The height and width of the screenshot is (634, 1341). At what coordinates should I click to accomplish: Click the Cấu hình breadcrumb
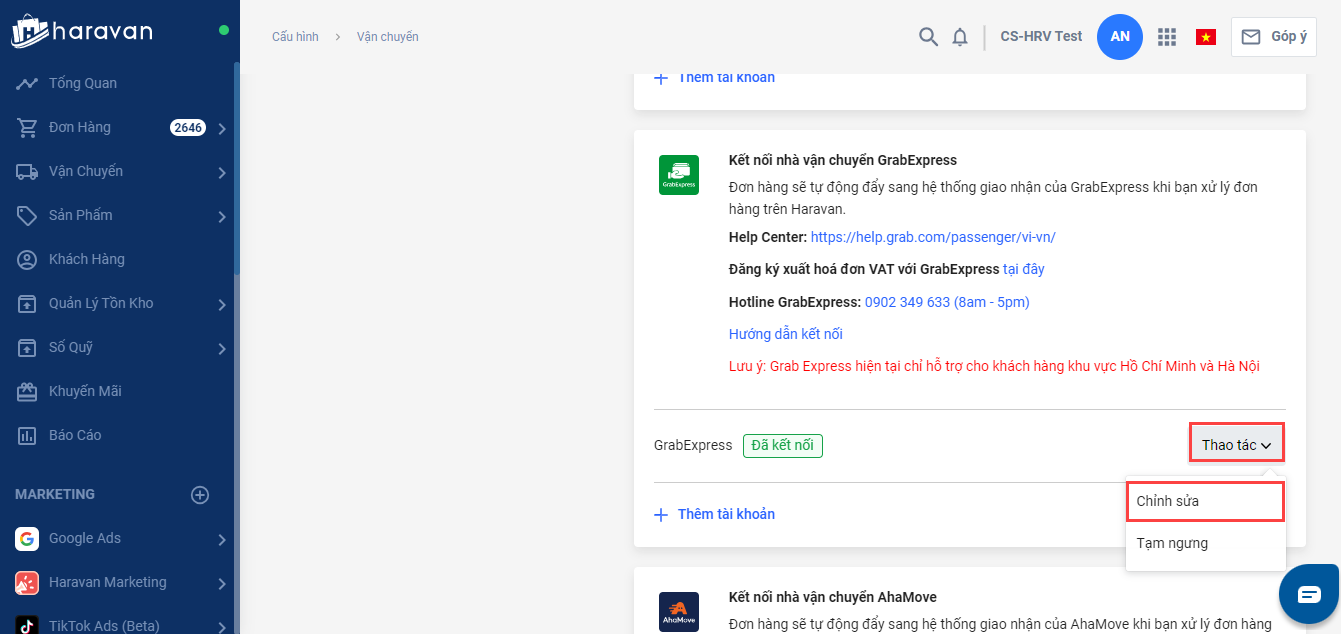pos(295,37)
